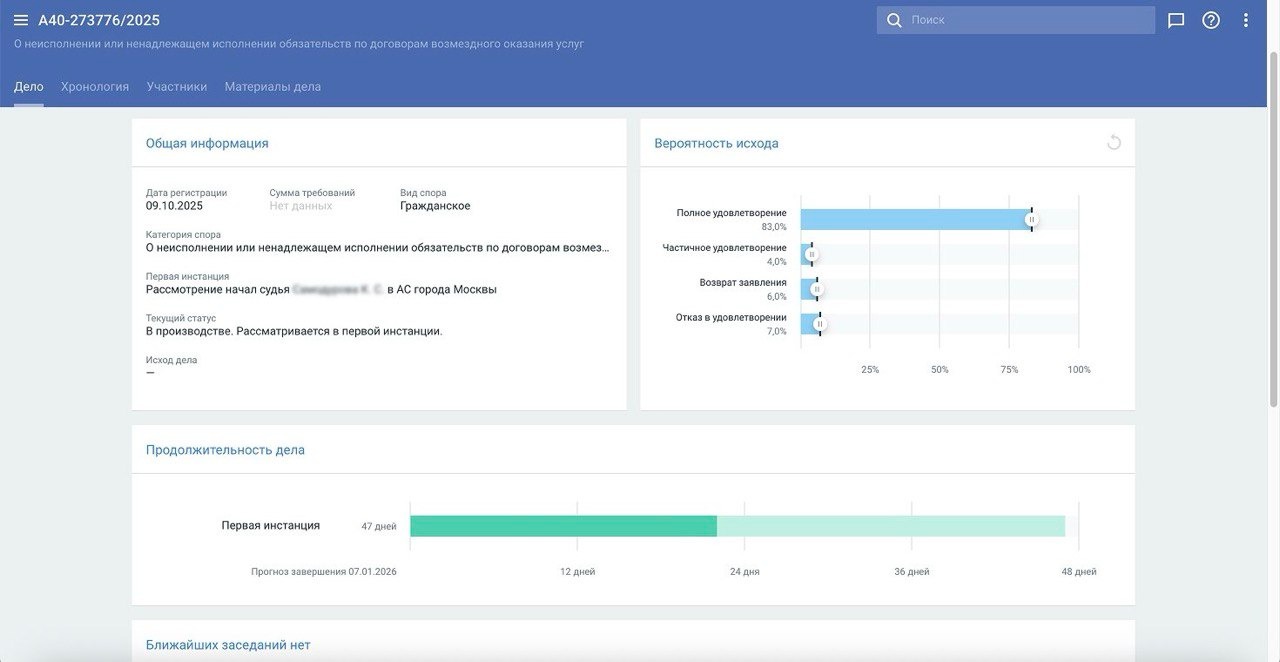1280x662 pixels.
Task: Open the Материалы дела tab
Action: click(273, 87)
